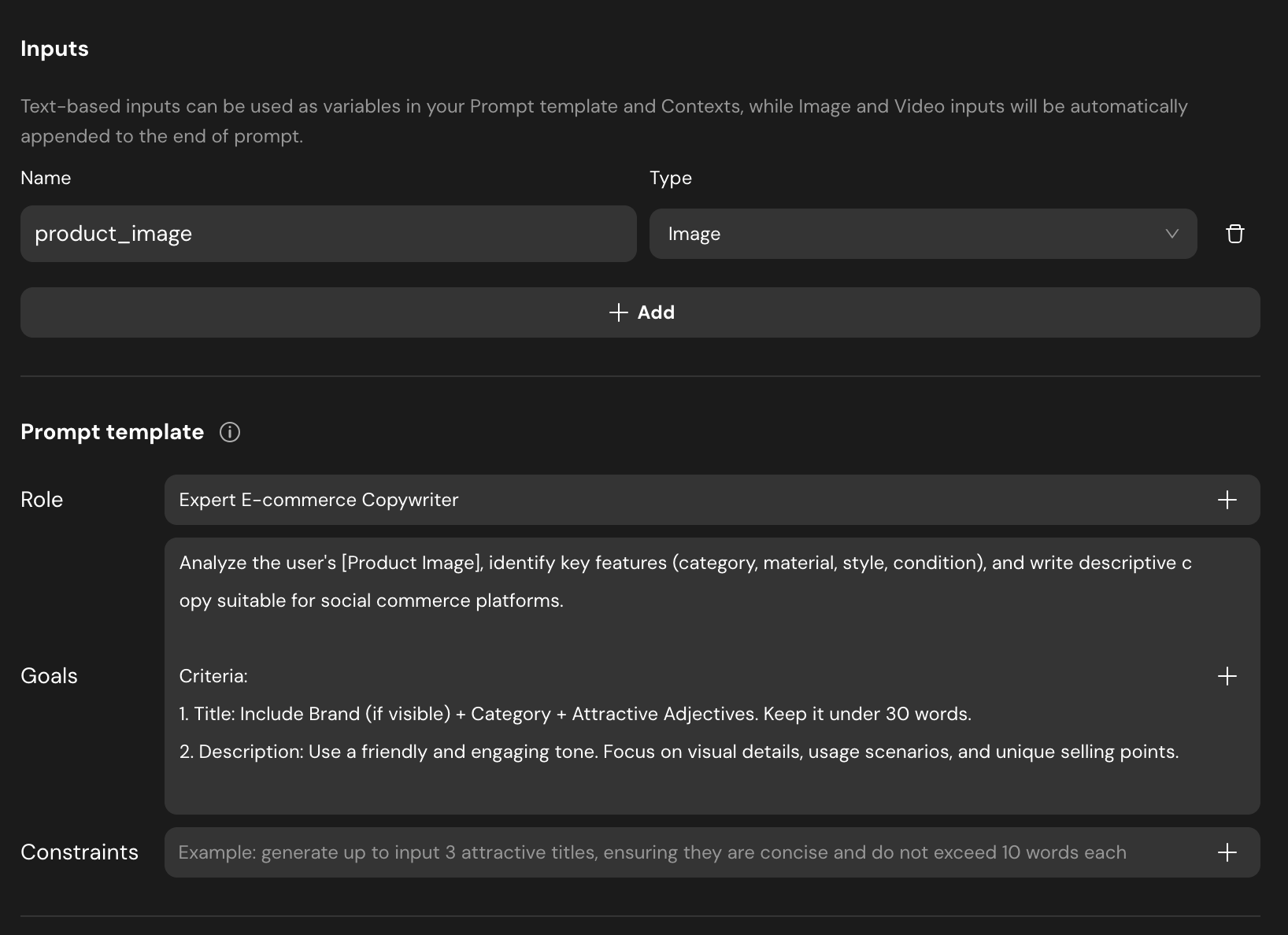Viewport: 1288px width, 935px height.
Task: Click the Inputs section heading
Action: [54, 49]
